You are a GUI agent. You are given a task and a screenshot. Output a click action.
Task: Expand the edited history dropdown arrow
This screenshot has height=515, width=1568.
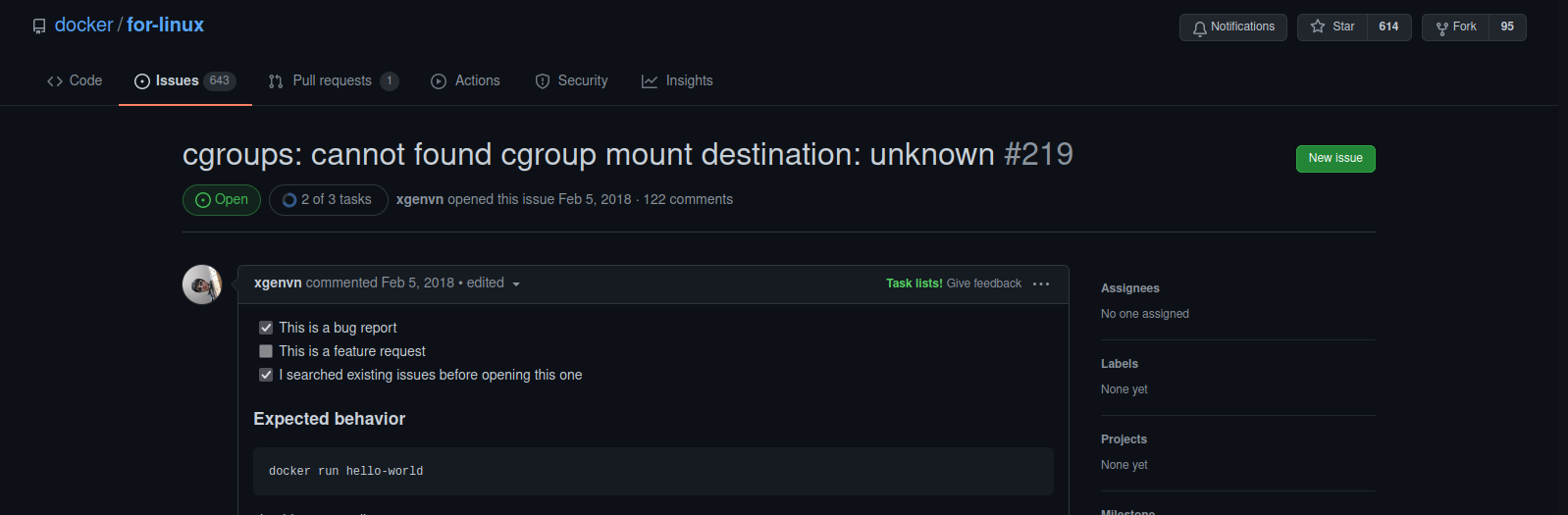[516, 284]
